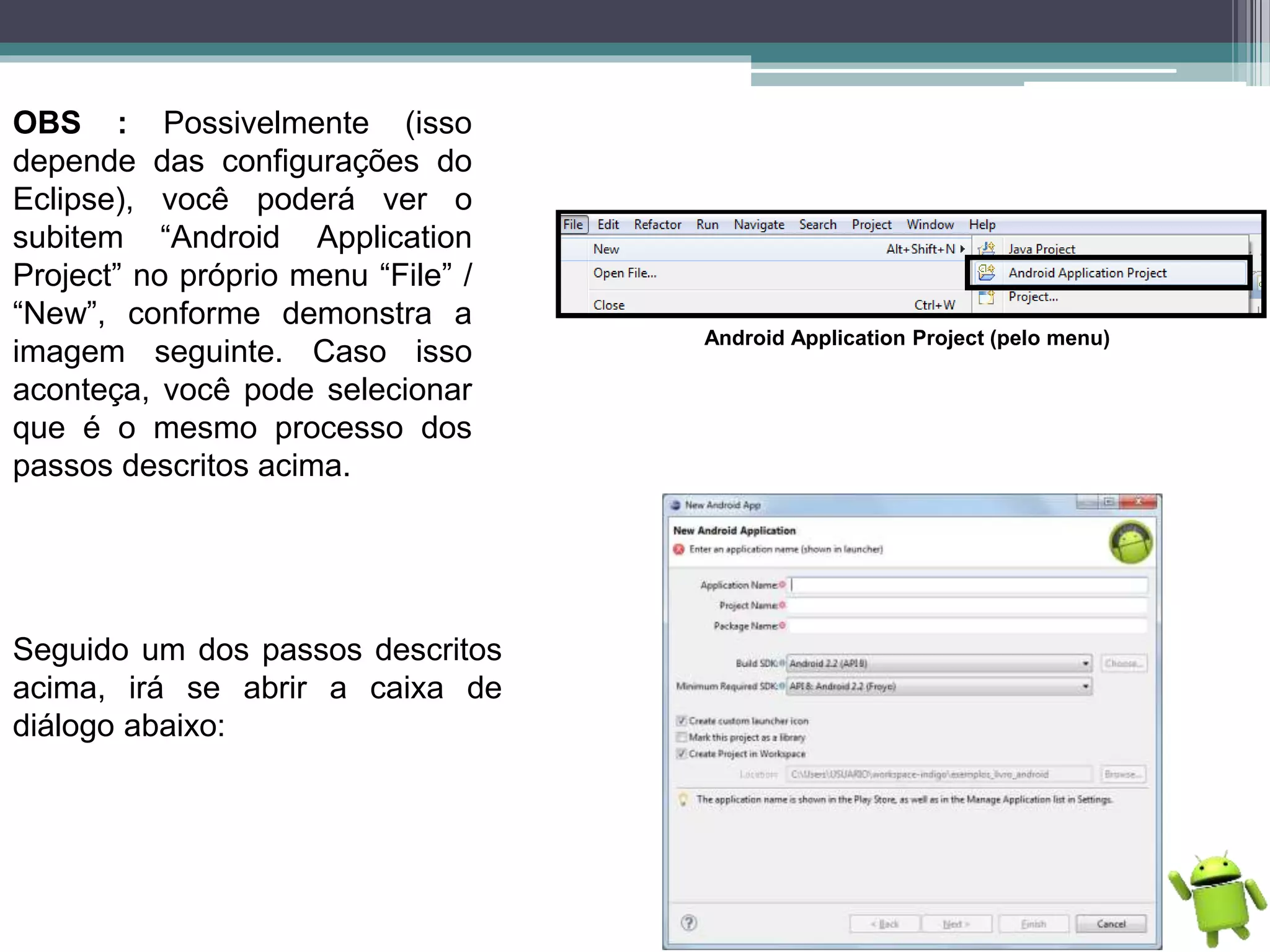Focus the Application Name field
The width and height of the screenshot is (1270, 952).
pos(969,585)
